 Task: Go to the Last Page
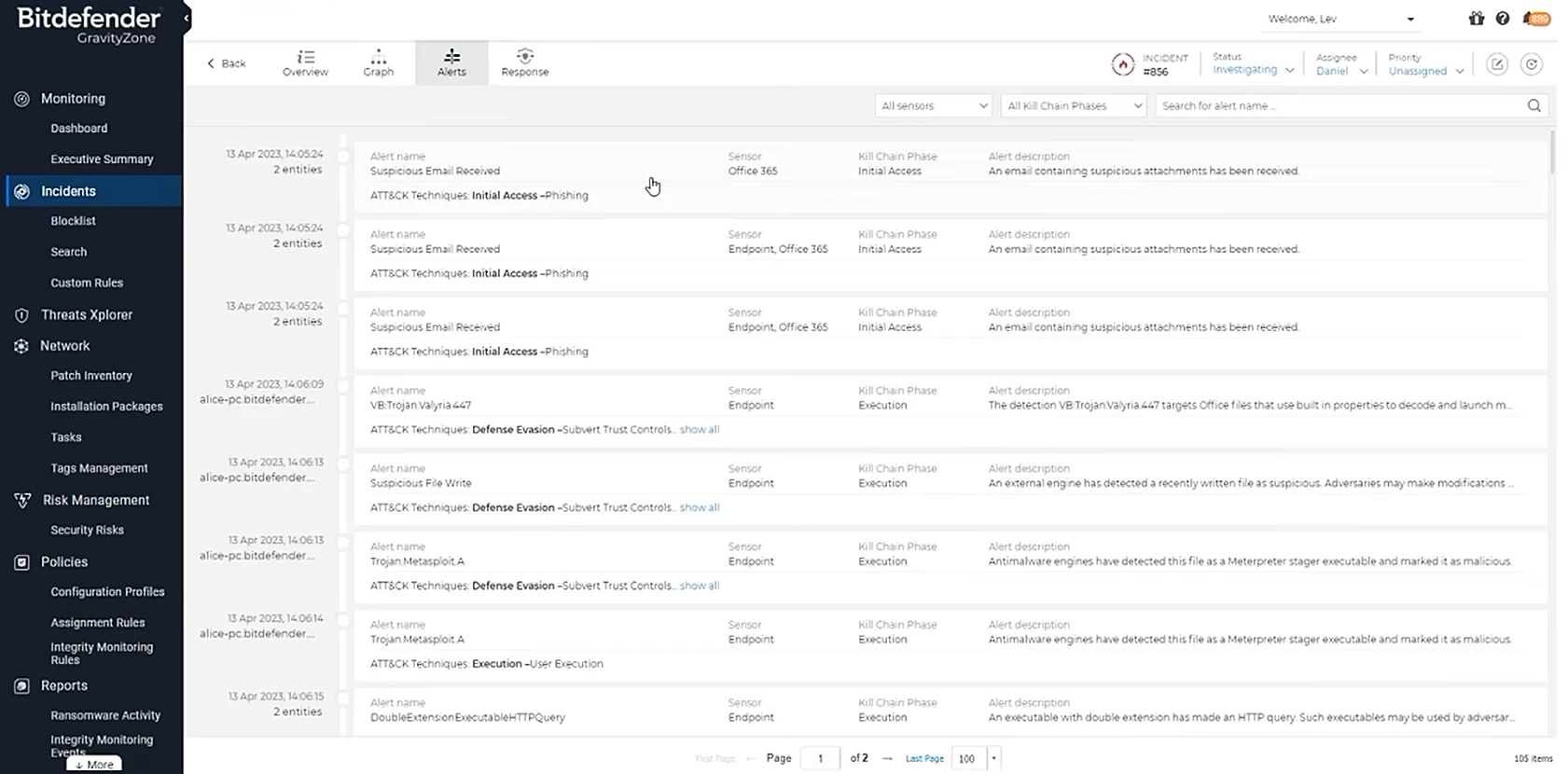click(x=924, y=759)
